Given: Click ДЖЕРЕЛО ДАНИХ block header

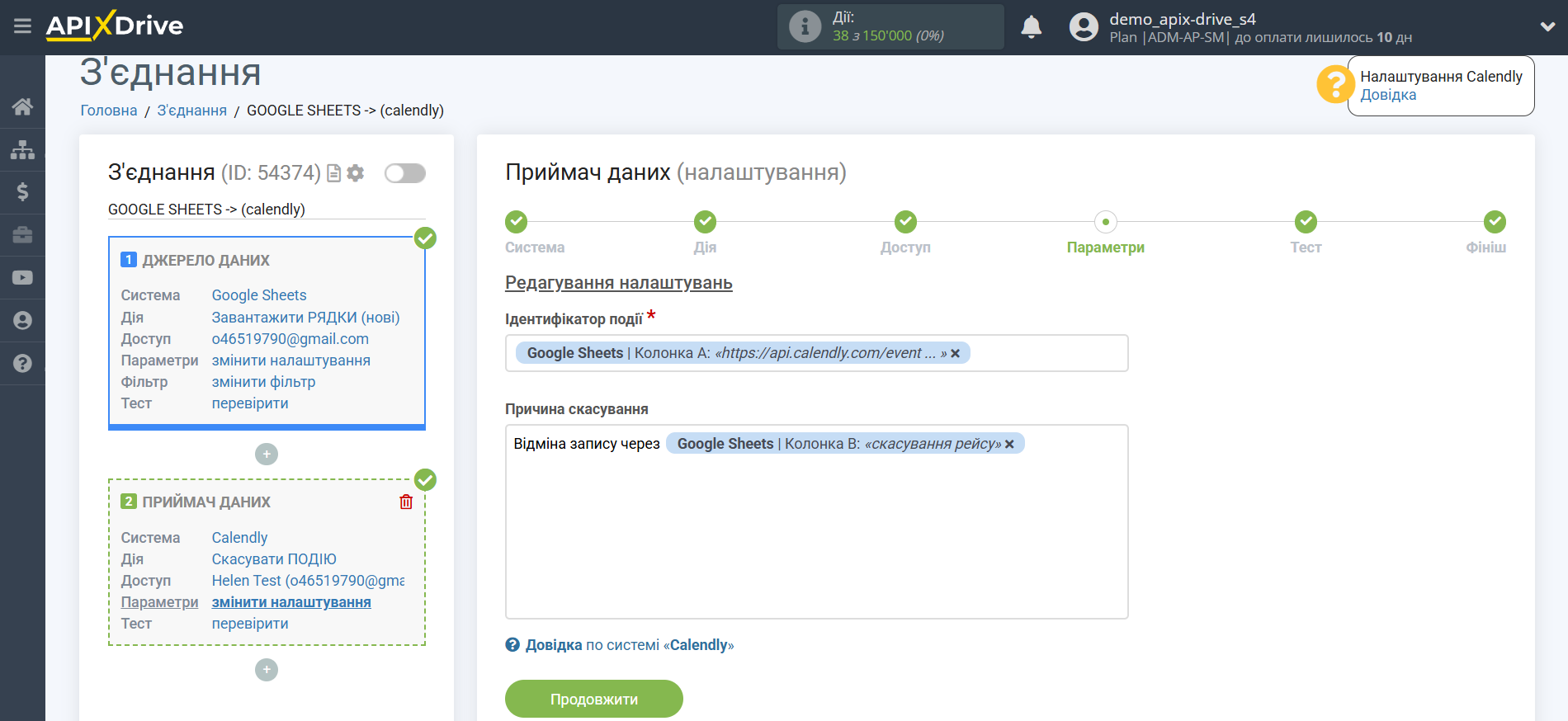Looking at the screenshot, I should coord(205,261).
